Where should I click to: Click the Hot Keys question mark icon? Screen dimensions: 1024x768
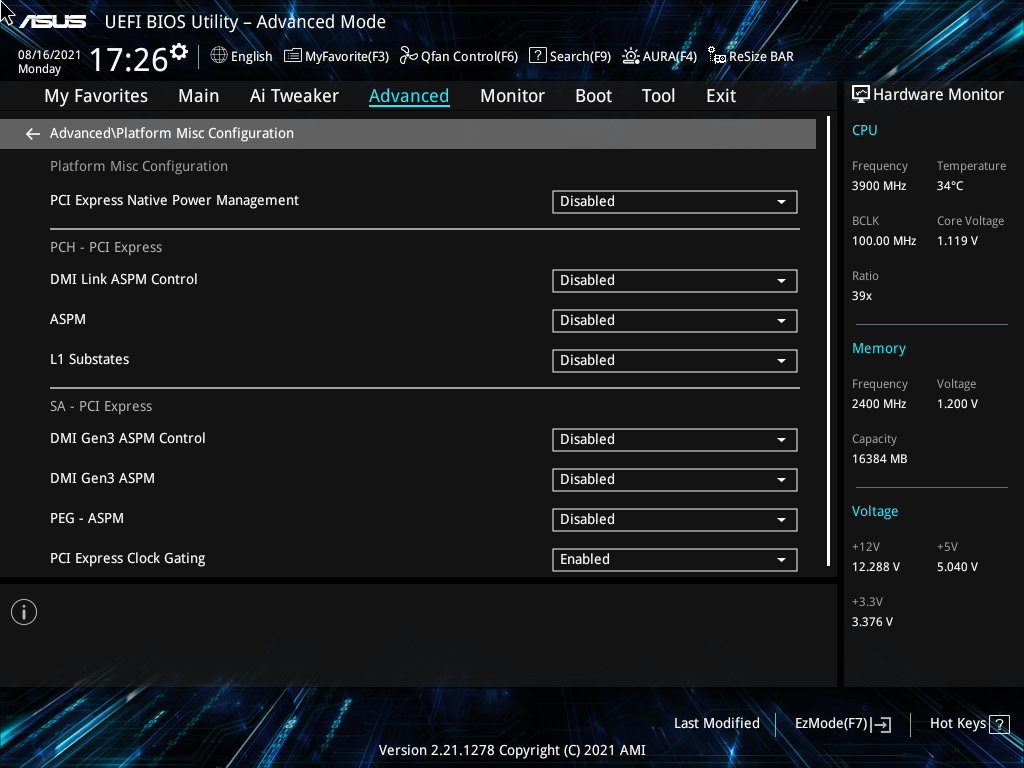coord(999,724)
